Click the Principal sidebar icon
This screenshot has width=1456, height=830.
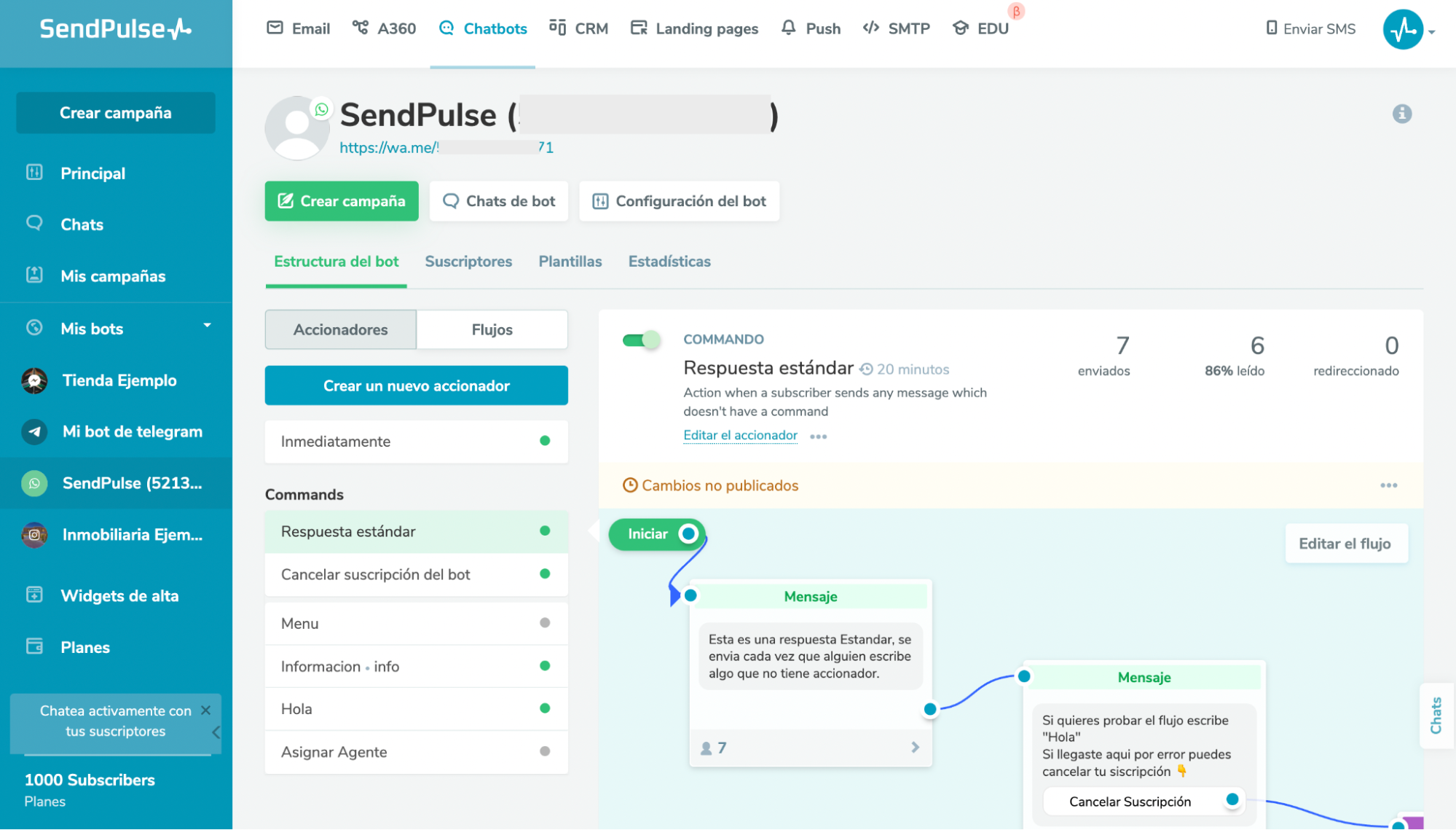coord(34,172)
